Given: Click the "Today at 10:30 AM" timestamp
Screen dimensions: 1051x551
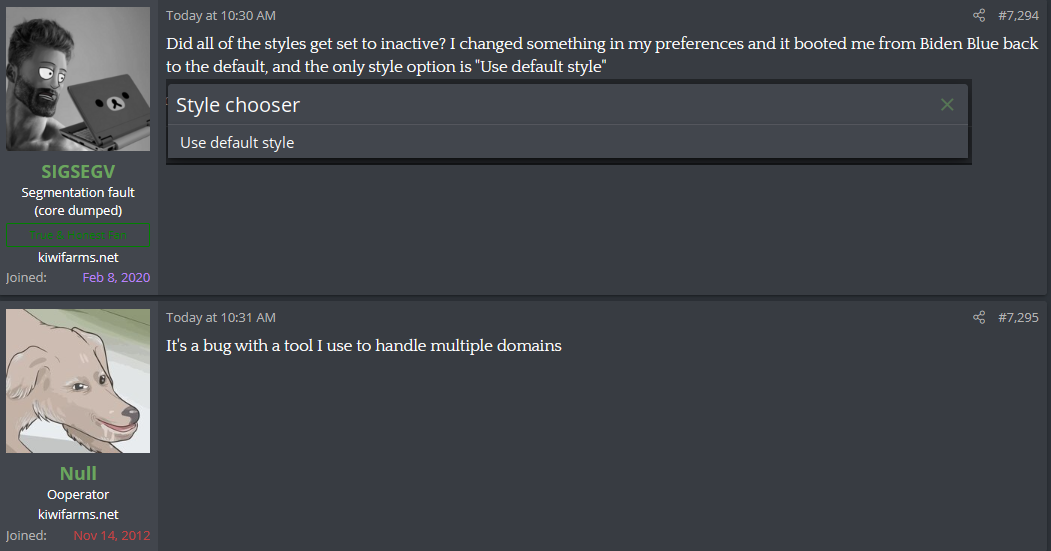Looking at the screenshot, I should [x=221, y=16].
